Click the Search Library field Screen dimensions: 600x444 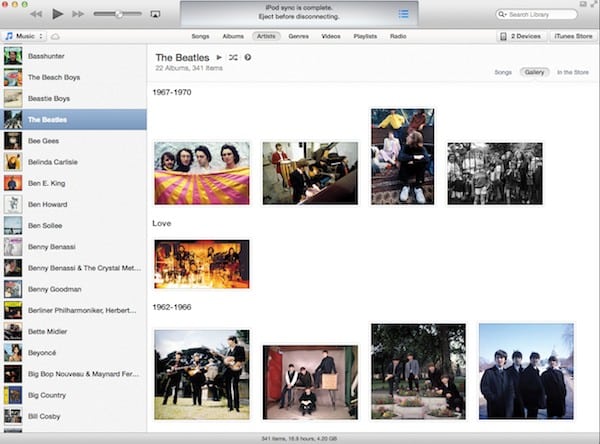click(536, 15)
